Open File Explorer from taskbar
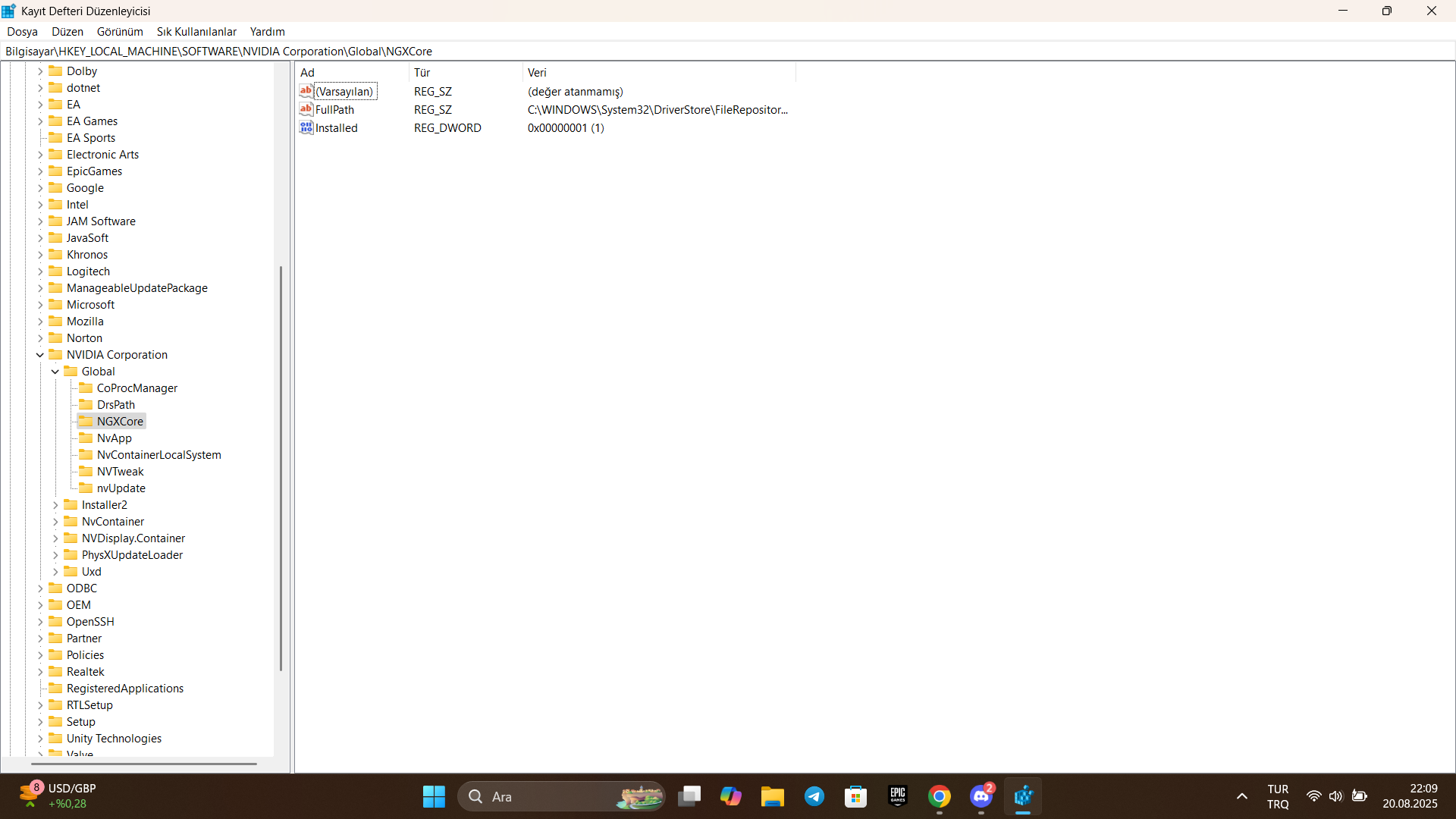1456x819 pixels. click(x=773, y=796)
